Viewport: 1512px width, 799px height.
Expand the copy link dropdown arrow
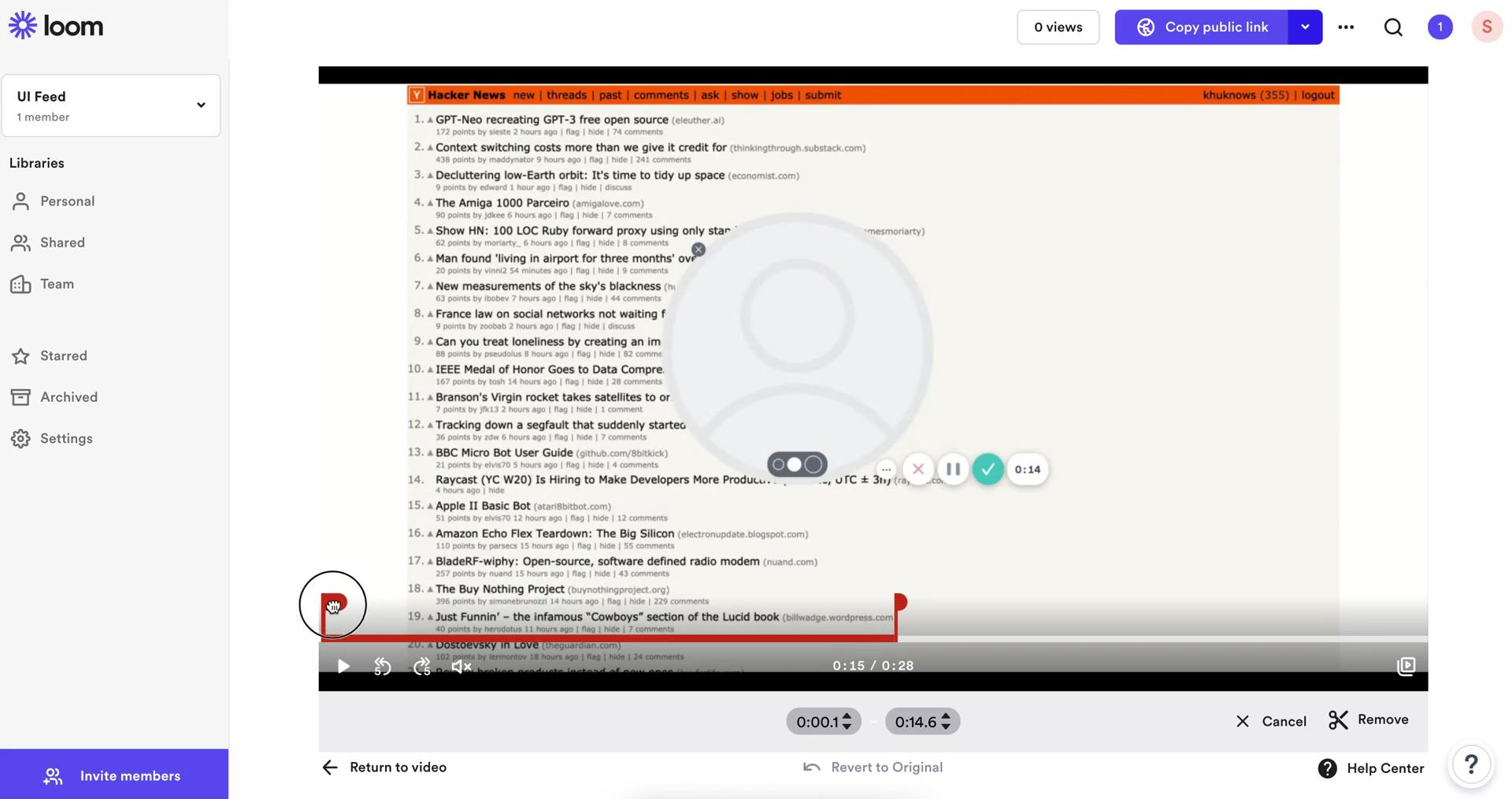tap(1305, 28)
